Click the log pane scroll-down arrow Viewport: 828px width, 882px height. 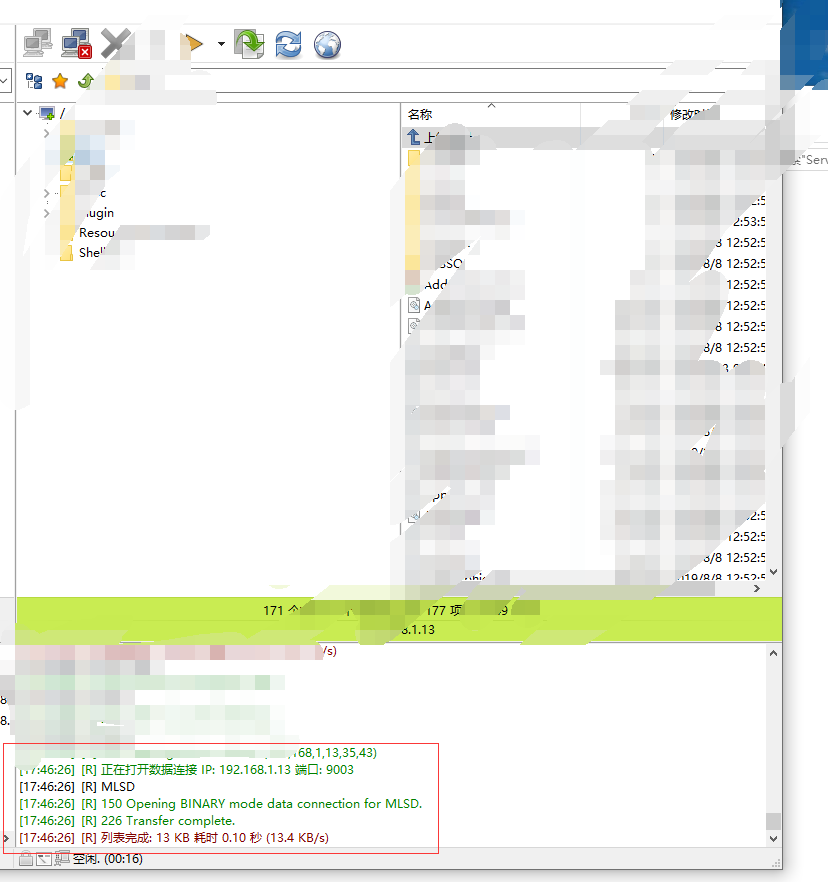773,839
